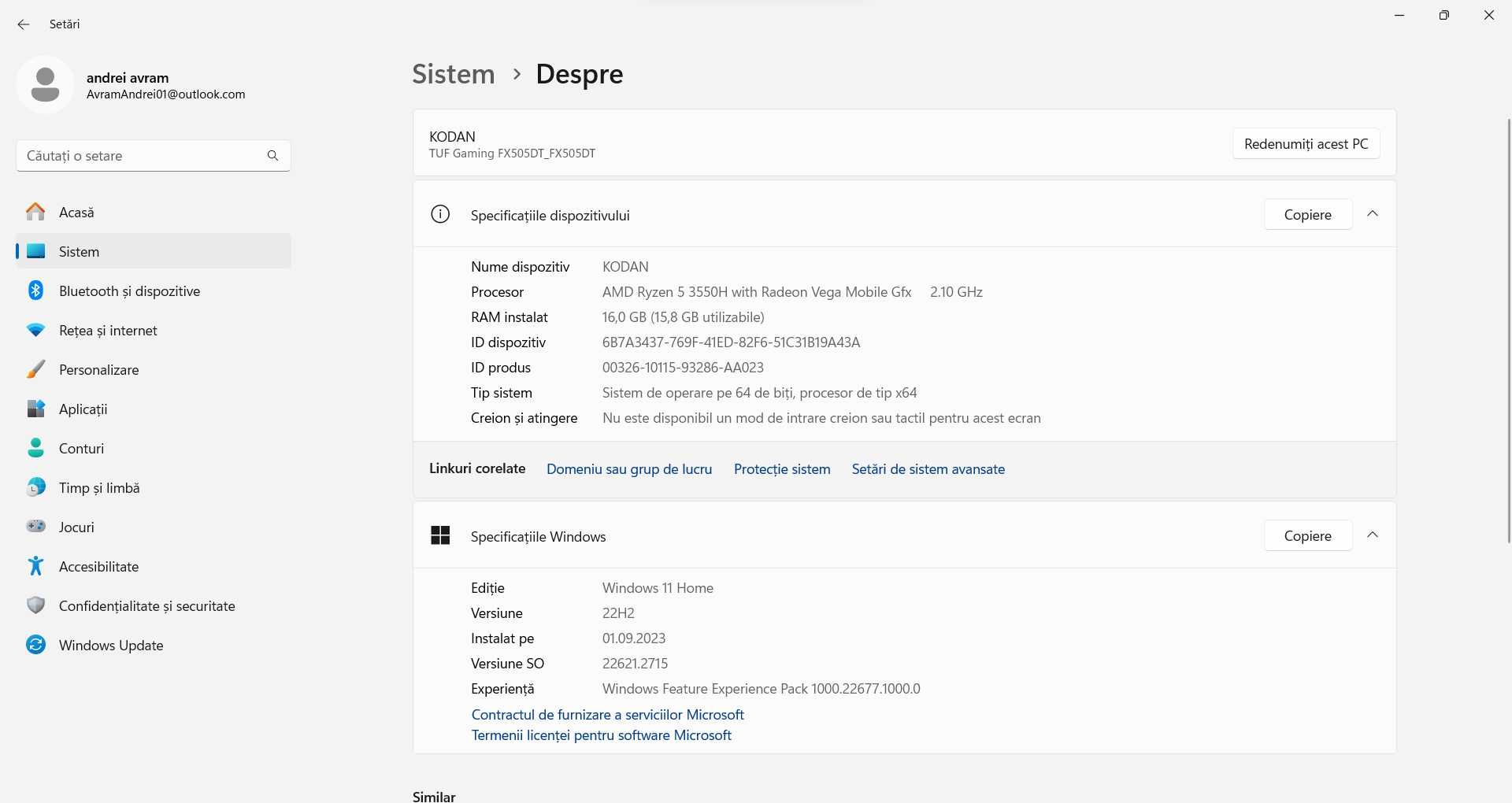The width and height of the screenshot is (1512, 803).
Task: Click the back arrow in Settings header
Action: (24, 24)
